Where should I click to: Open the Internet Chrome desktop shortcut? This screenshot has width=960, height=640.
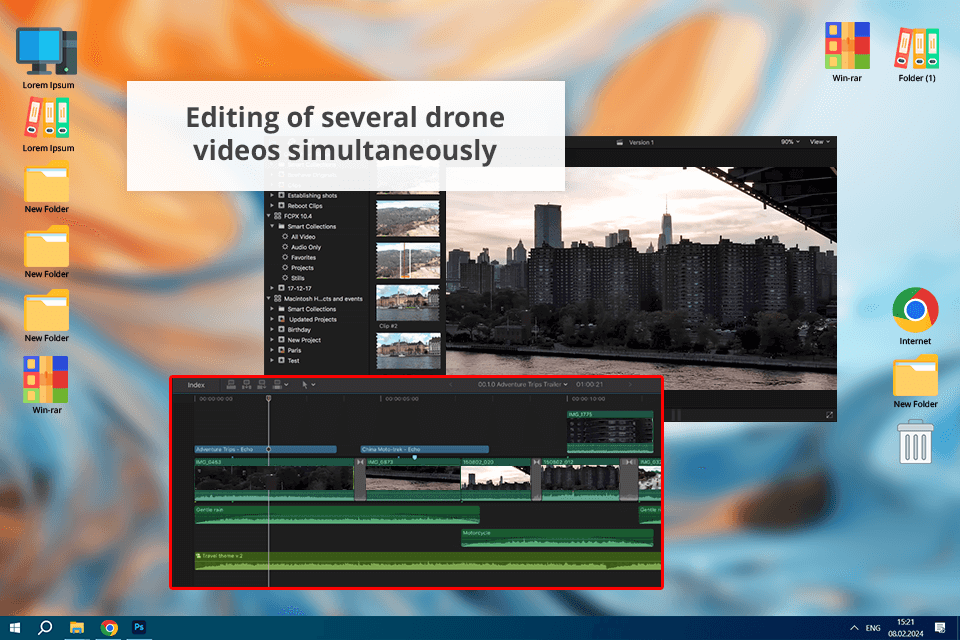(915, 316)
